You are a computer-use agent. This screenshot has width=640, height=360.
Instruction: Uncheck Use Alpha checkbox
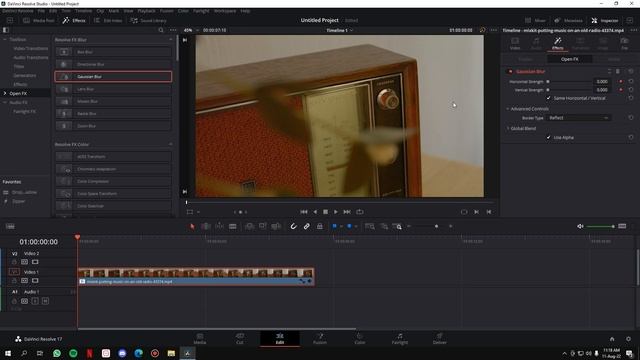549,138
